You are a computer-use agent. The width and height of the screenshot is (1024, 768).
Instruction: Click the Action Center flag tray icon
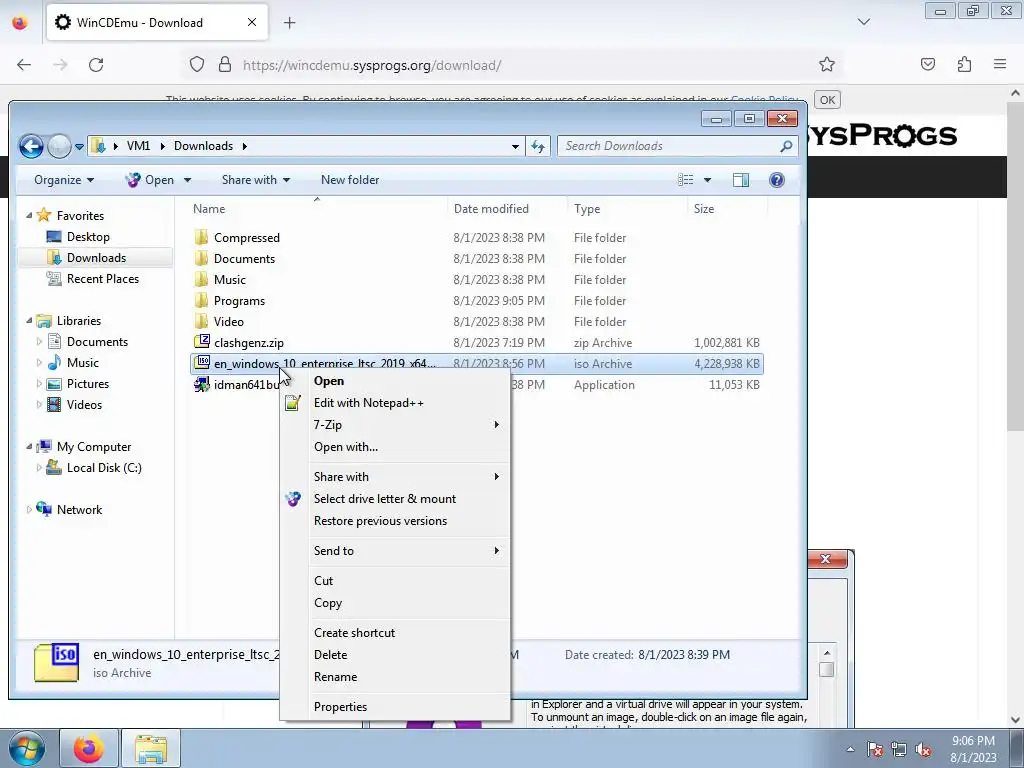tap(874, 750)
